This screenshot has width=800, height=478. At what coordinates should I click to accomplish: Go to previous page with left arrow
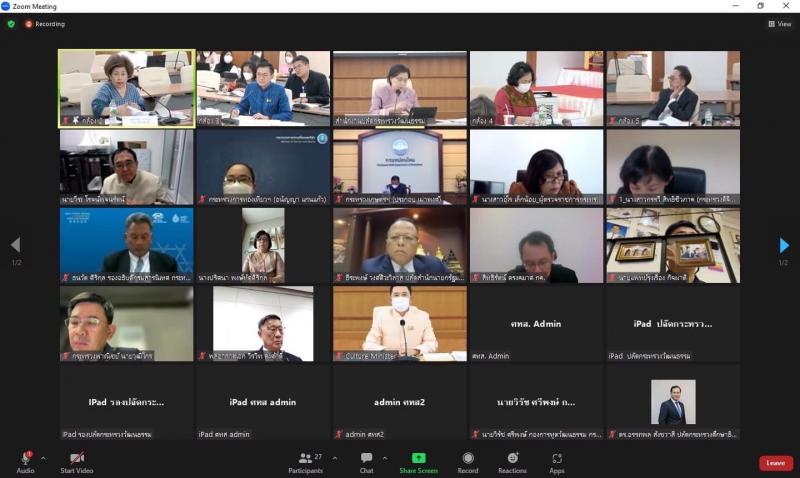click(16, 245)
